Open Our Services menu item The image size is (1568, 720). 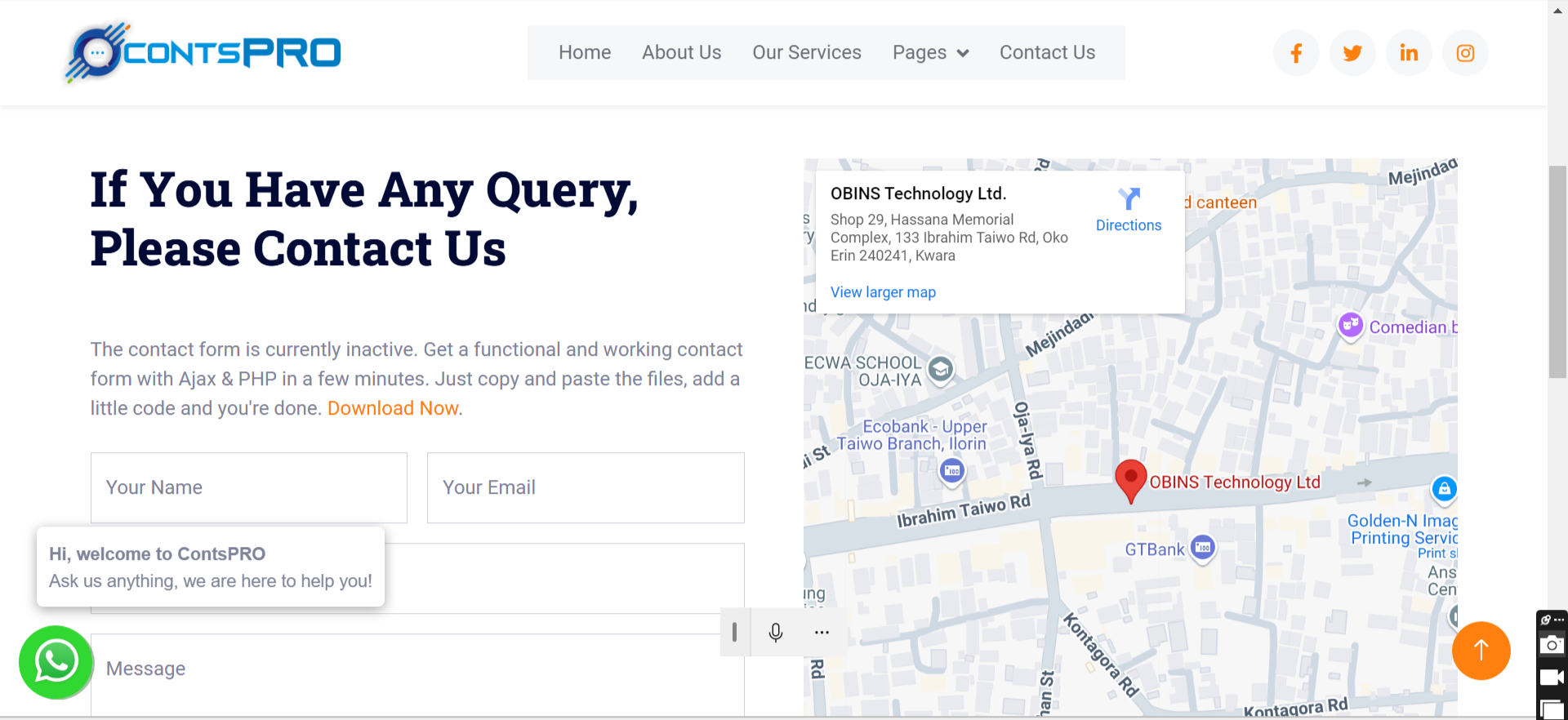coord(807,52)
